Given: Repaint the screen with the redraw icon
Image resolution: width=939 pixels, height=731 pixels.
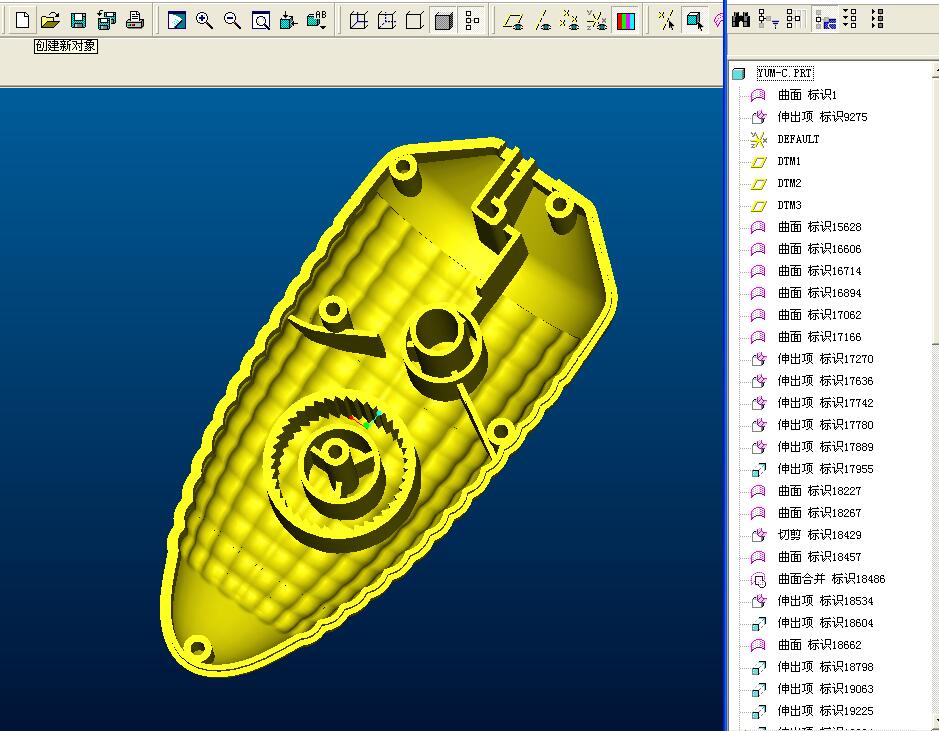Looking at the screenshot, I should 176,20.
